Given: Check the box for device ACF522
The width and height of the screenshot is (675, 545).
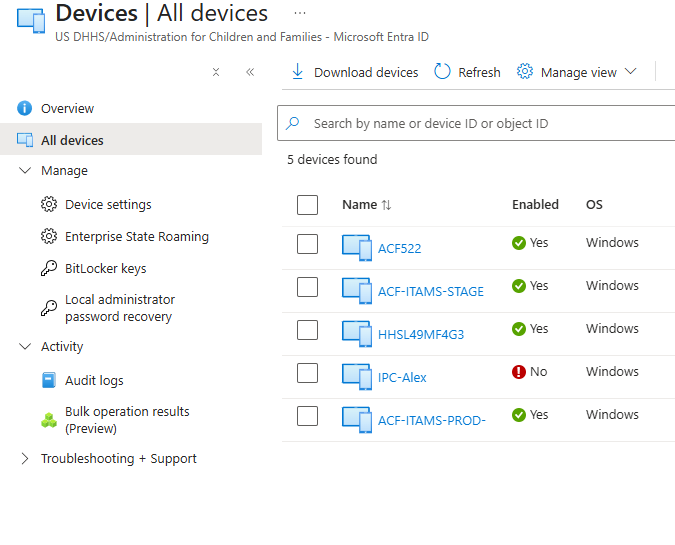Looking at the screenshot, I should (x=308, y=244).
